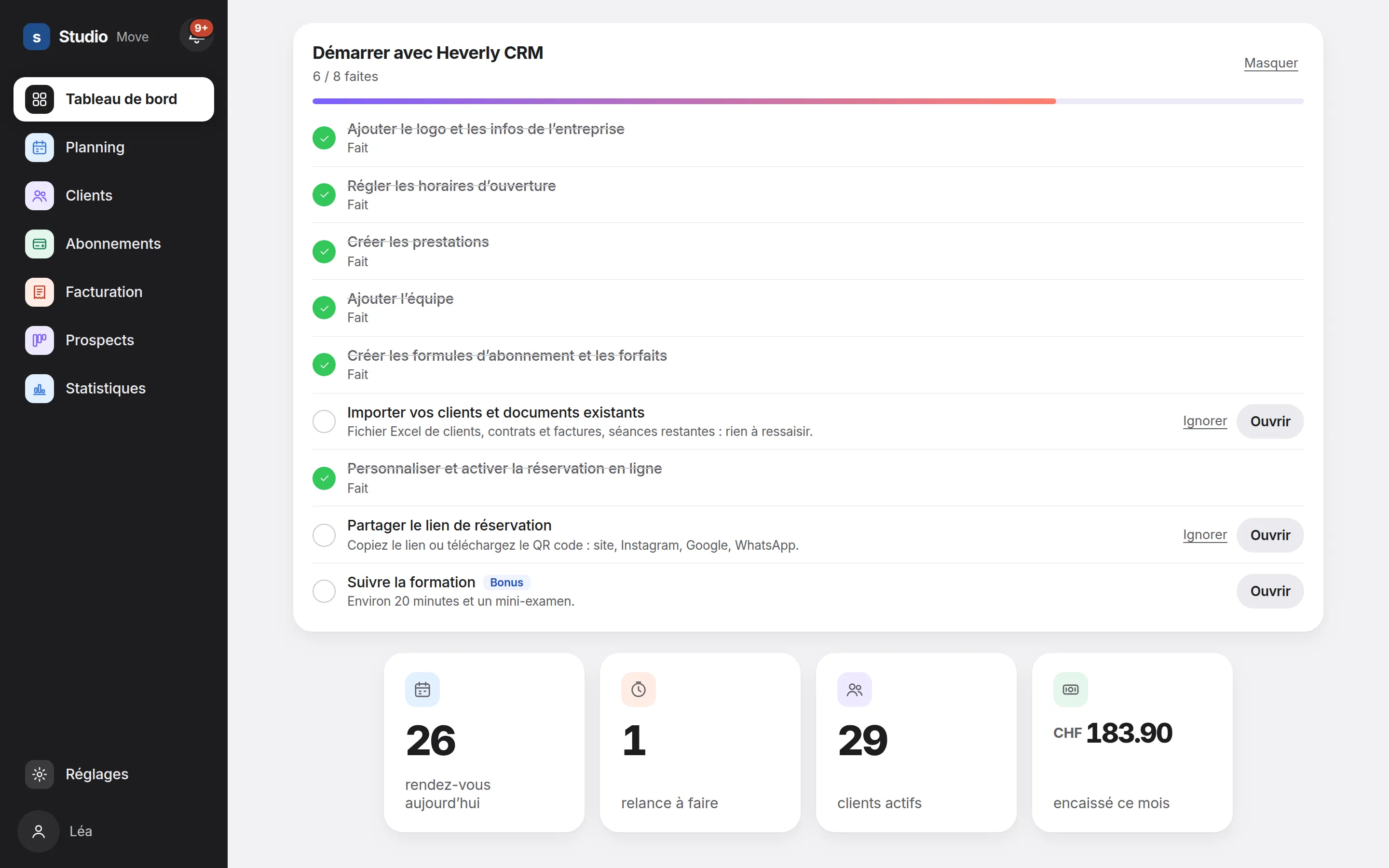Screen dimensions: 1389x868
Task: Click Masquer to hide the onboarding card
Action: [1271, 63]
